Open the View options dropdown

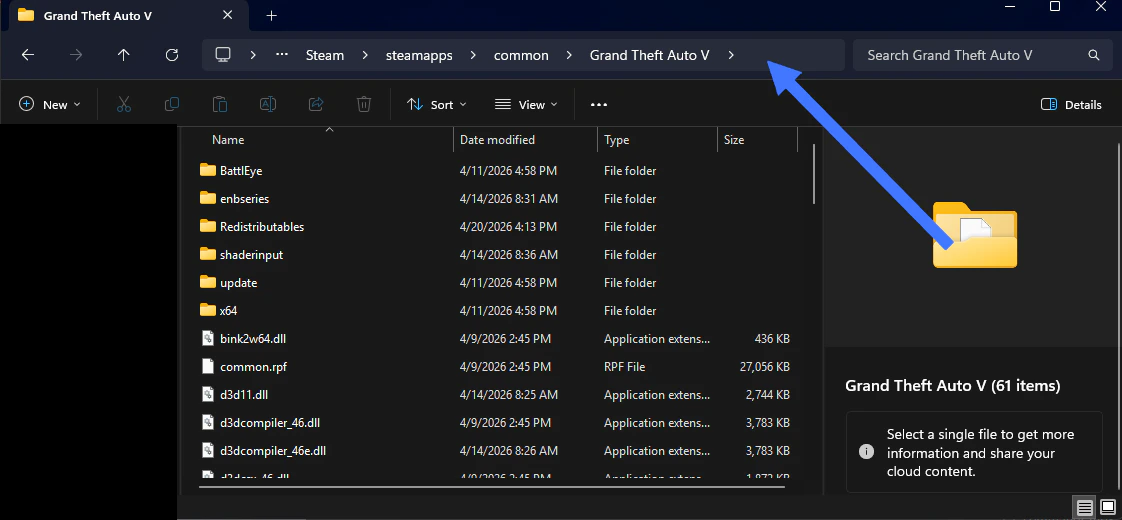pos(526,104)
